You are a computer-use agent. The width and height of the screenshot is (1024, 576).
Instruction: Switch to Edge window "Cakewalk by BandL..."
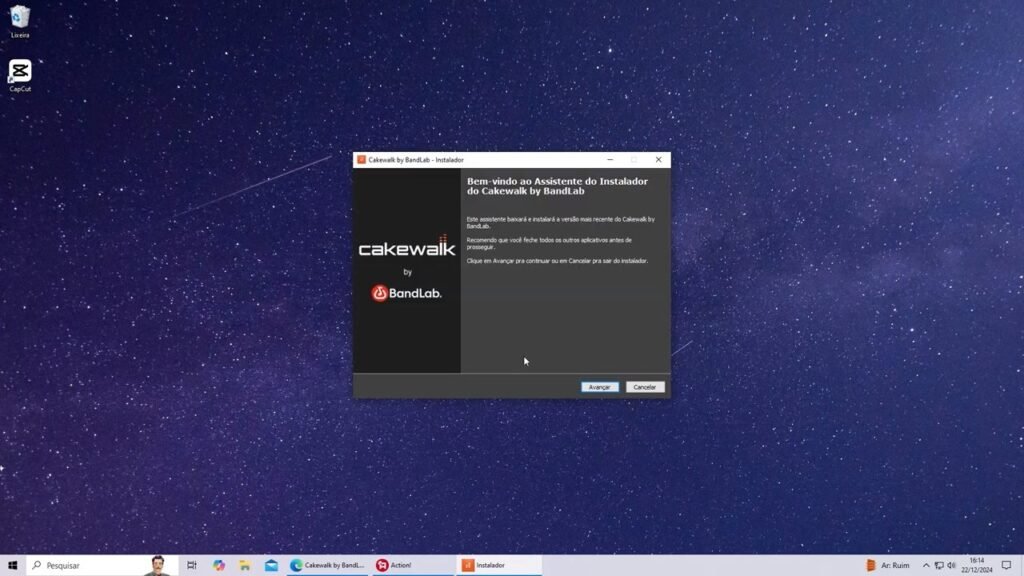point(328,566)
